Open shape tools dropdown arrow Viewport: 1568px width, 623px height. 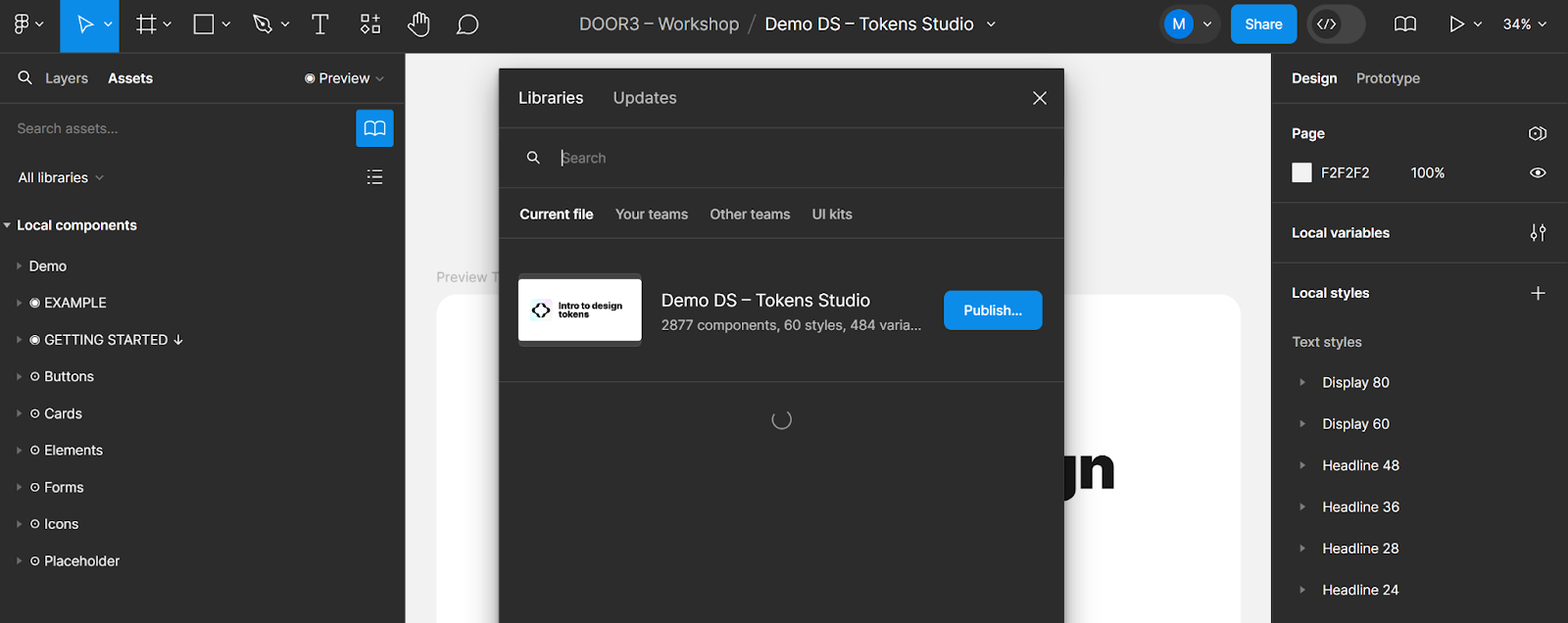click(225, 24)
